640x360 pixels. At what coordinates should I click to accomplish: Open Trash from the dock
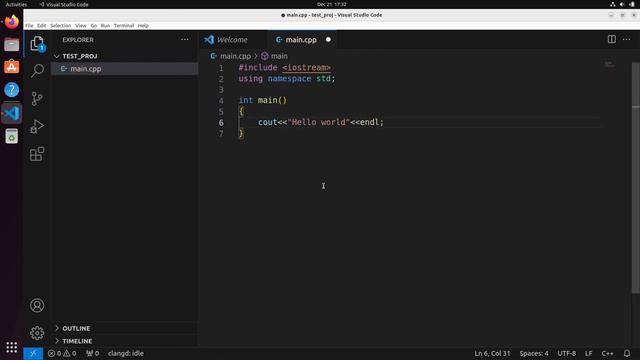click(11, 136)
